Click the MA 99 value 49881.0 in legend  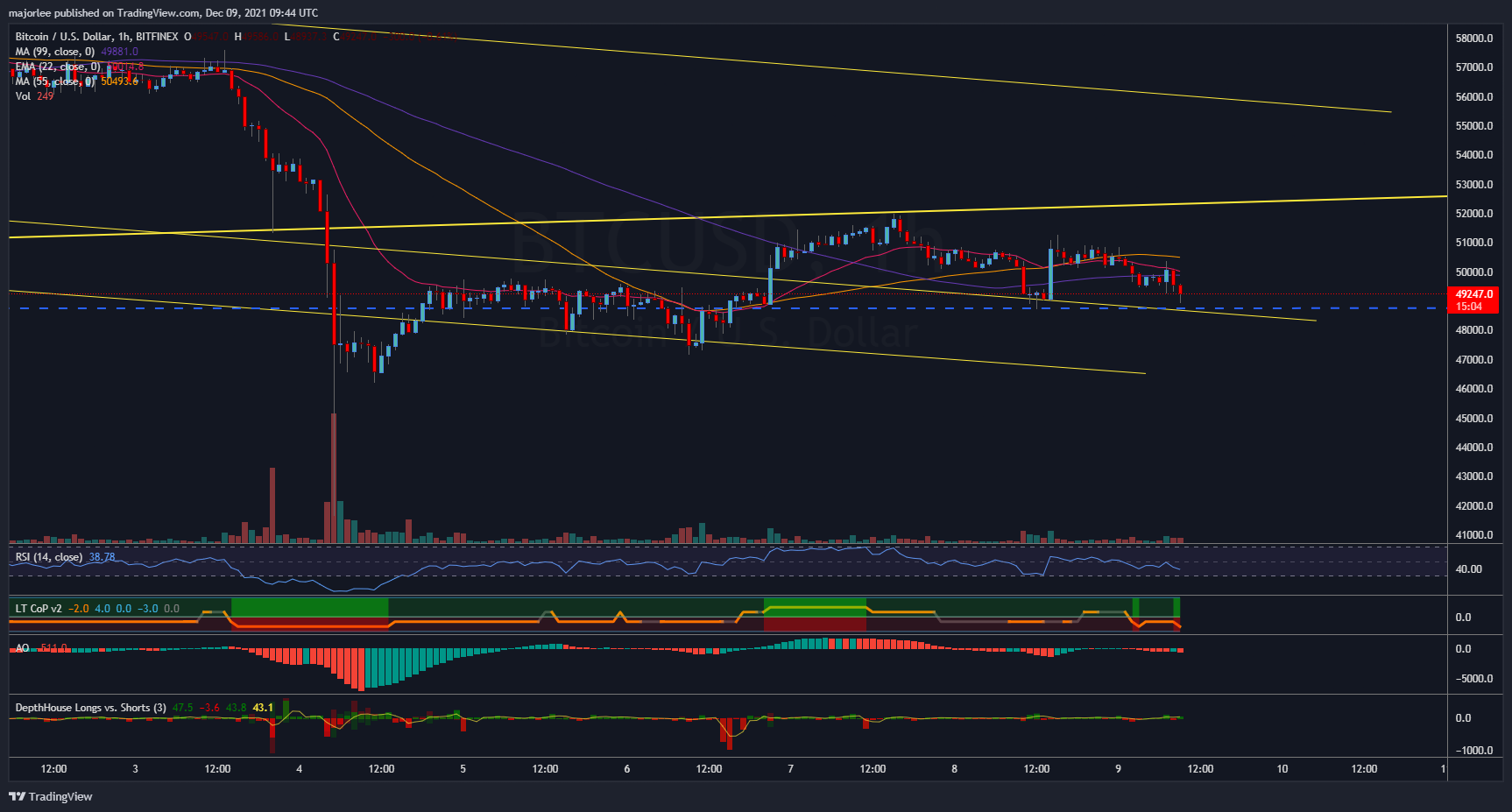[x=120, y=52]
